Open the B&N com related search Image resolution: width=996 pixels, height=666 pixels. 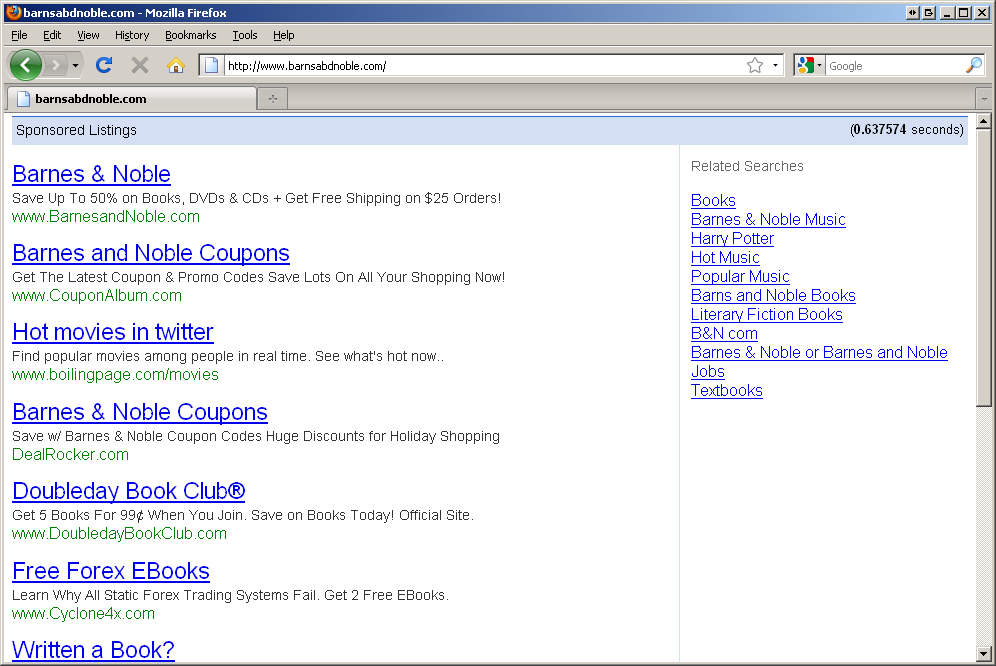click(724, 334)
